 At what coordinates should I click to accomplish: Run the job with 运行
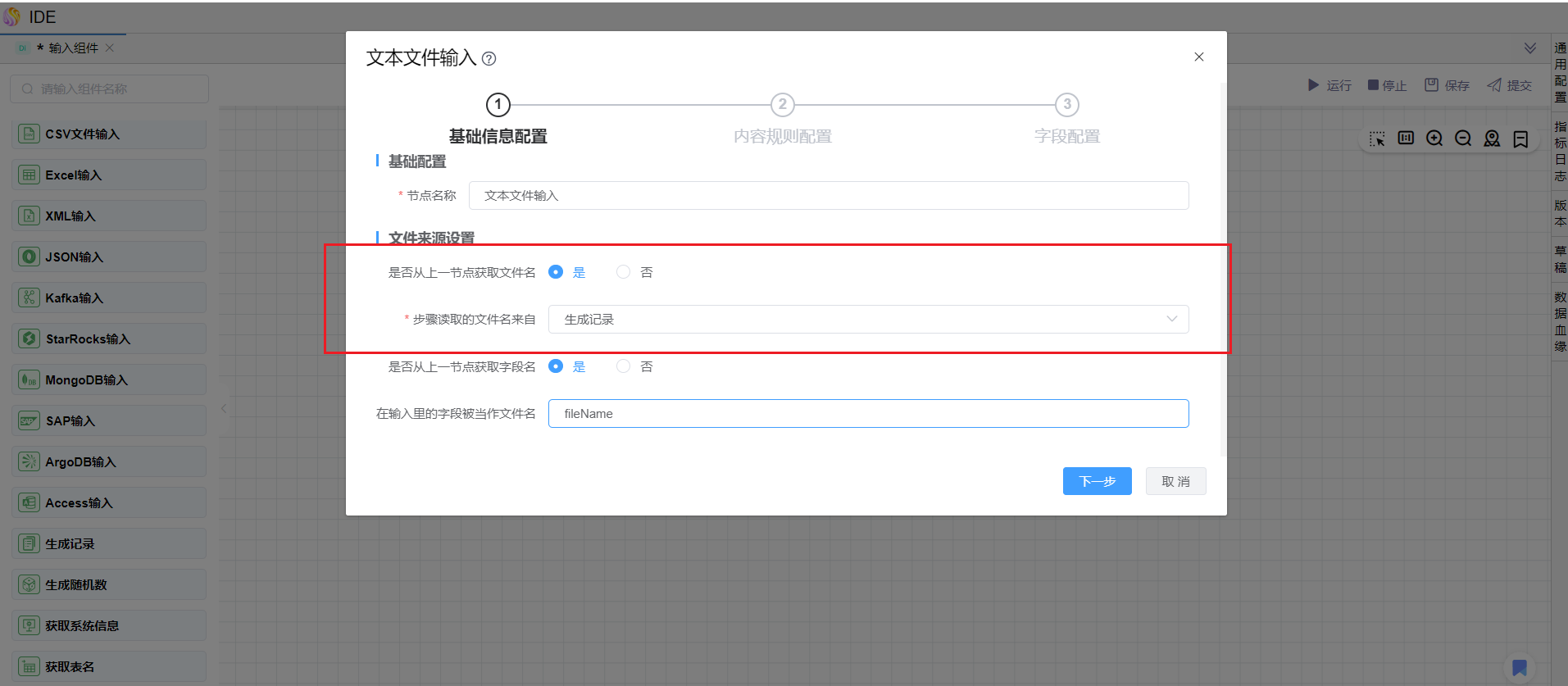[x=1329, y=85]
